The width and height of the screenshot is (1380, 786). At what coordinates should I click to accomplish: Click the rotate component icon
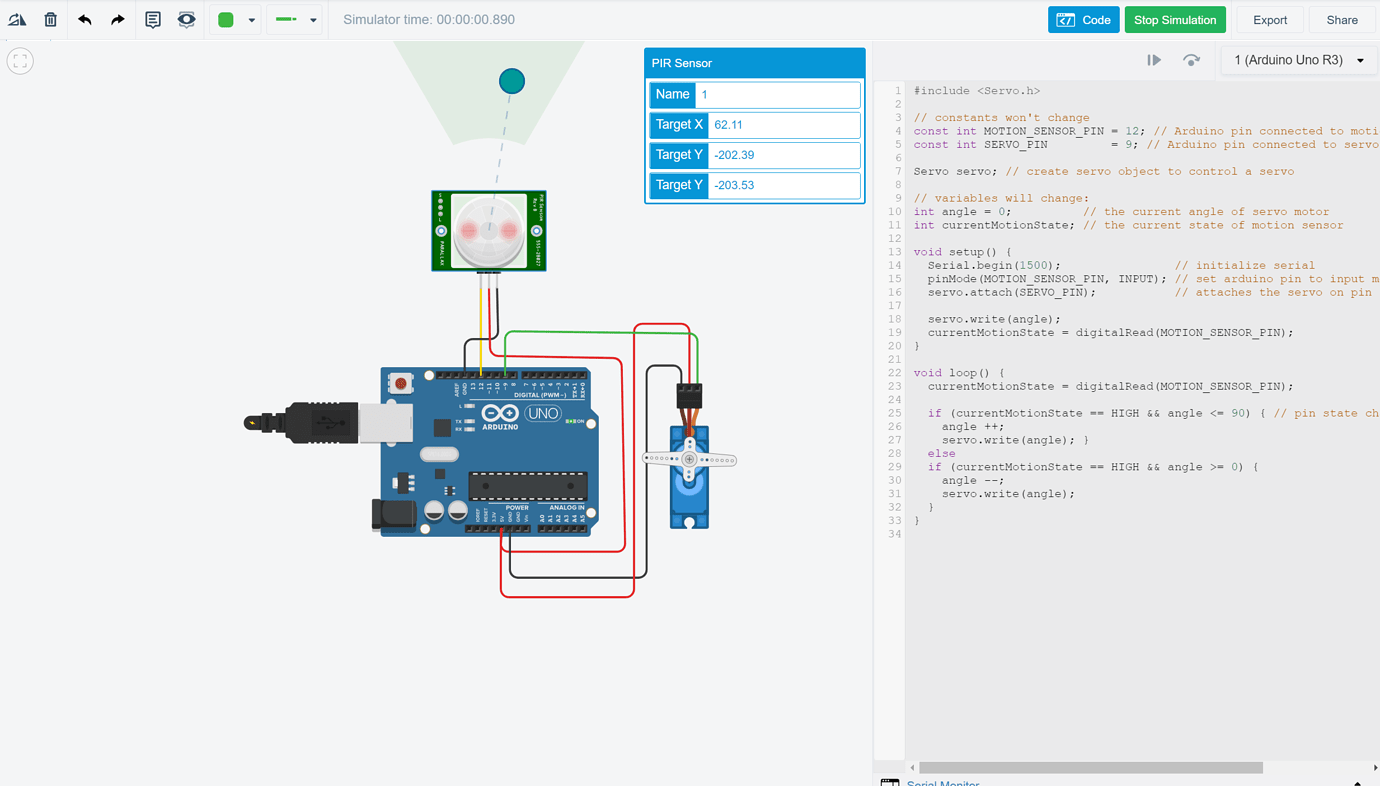(x=17, y=19)
